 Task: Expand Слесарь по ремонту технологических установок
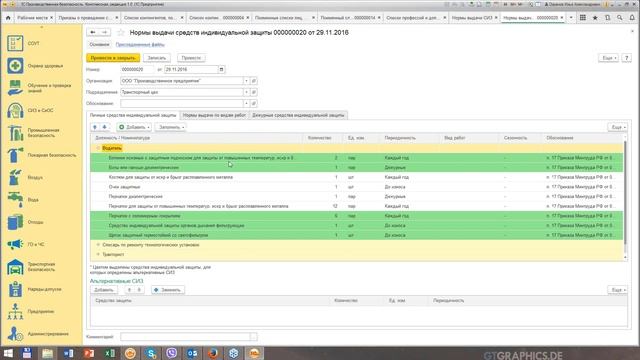[x=98, y=245]
